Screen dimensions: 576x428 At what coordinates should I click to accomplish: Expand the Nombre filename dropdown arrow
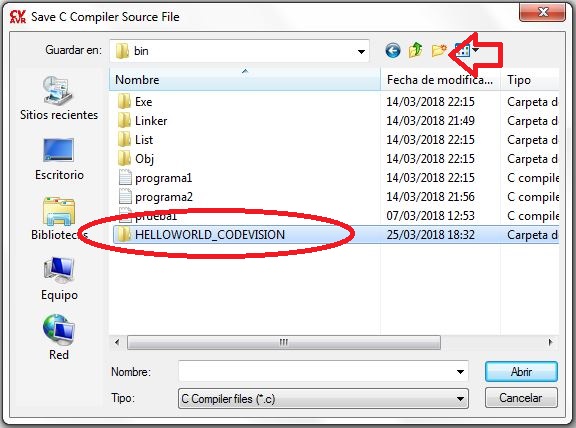coord(460,372)
